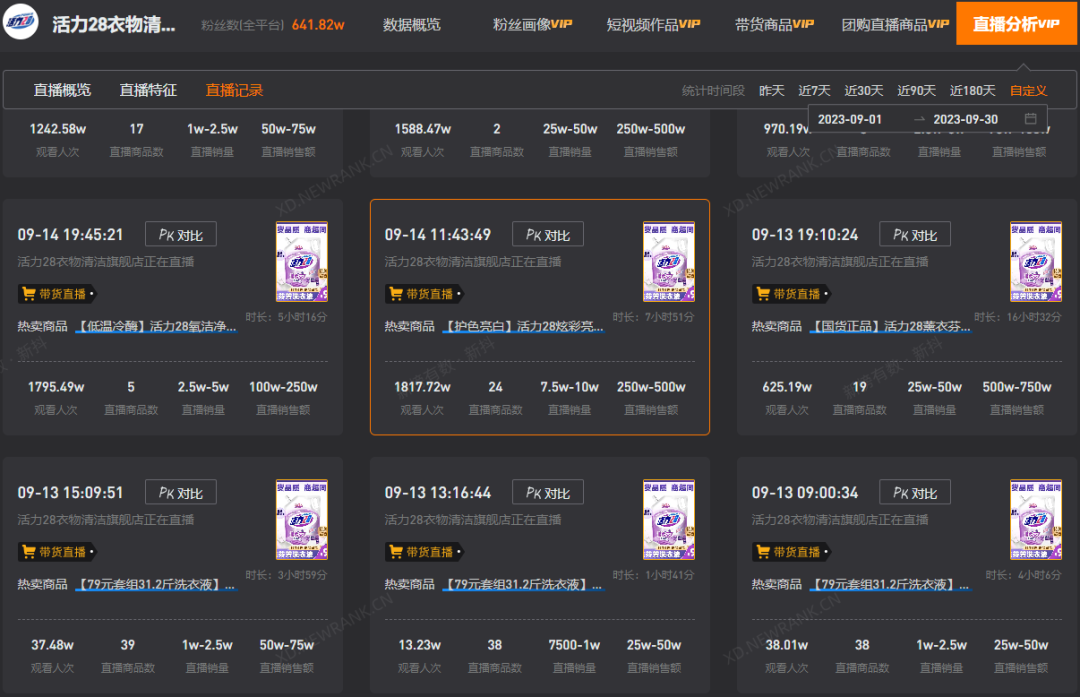Click the 带货直播 badge on 09-14 11:43:49 card

[x=424, y=294]
